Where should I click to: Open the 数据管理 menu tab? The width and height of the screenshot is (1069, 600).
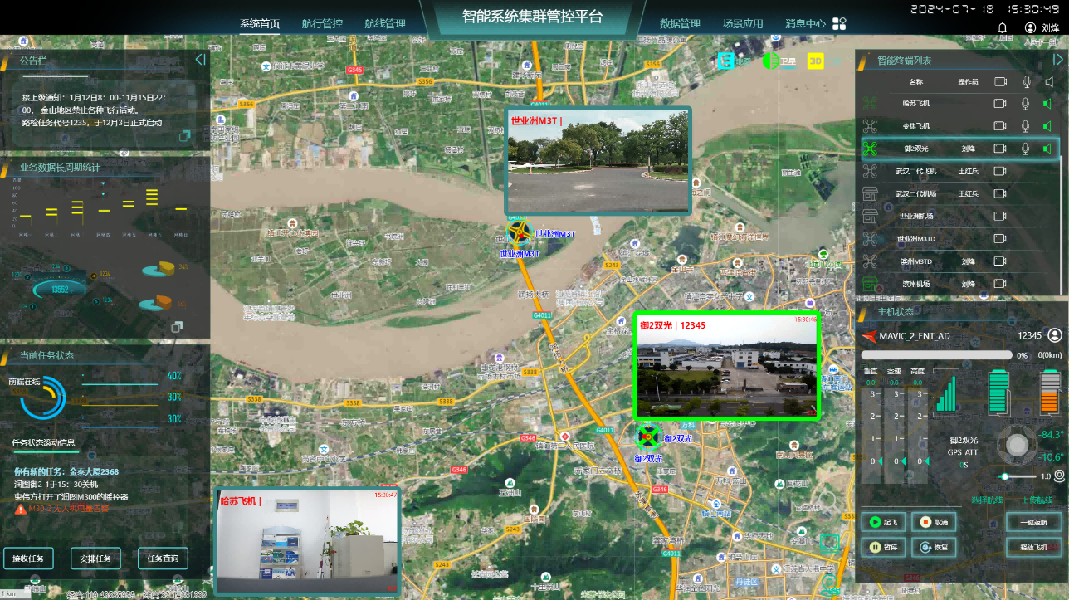click(x=681, y=23)
